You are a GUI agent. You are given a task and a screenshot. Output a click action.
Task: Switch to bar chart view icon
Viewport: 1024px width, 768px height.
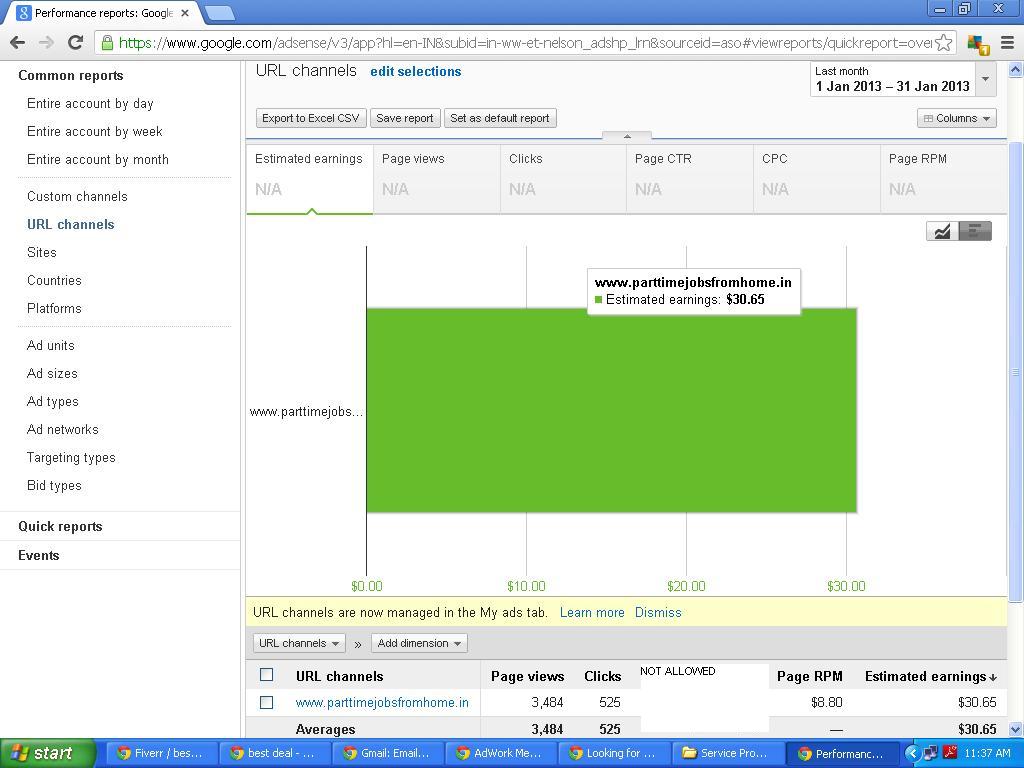point(975,231)
